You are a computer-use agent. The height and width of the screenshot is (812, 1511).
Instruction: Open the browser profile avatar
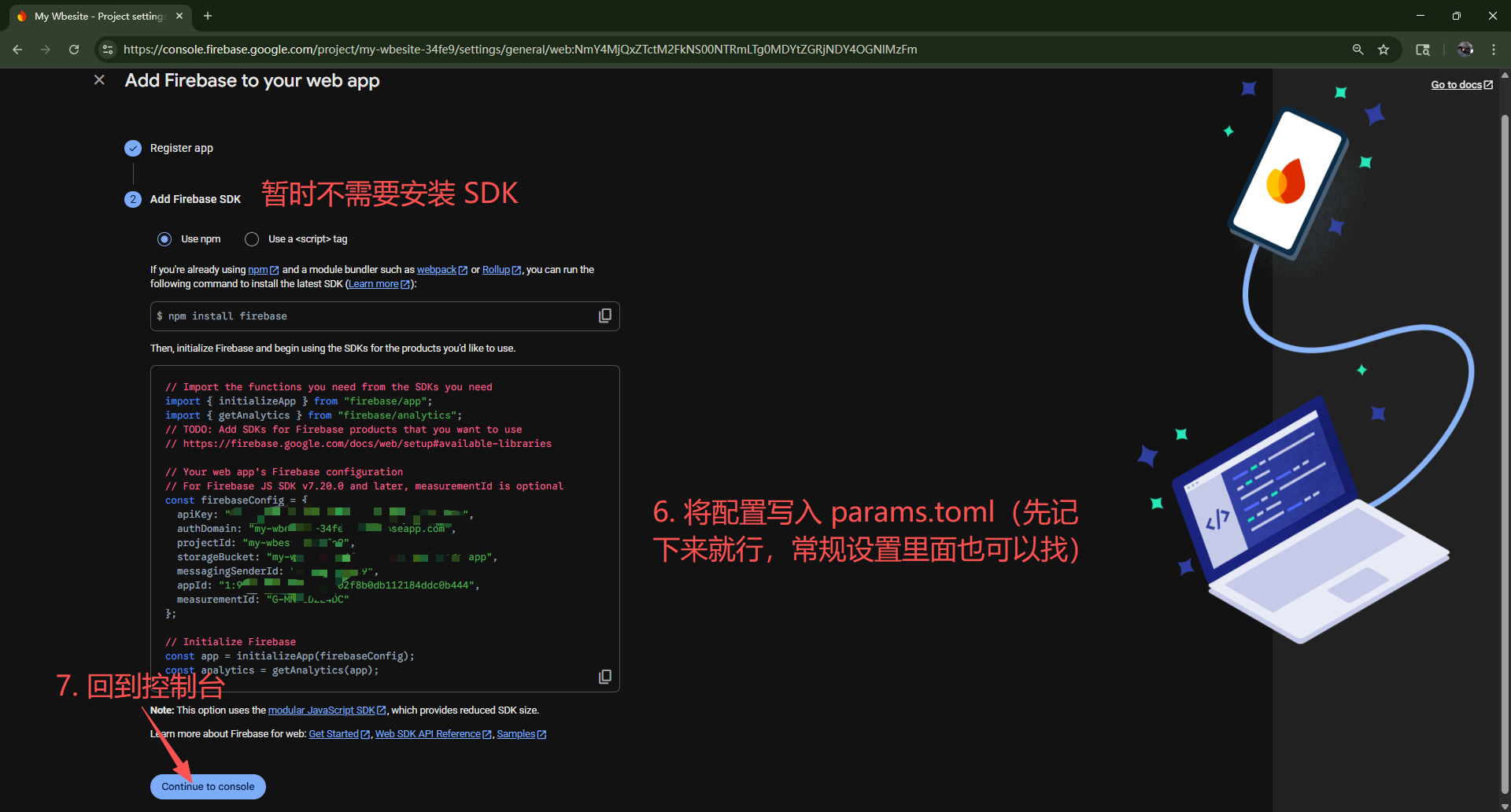pyautogui.click(x=1465, y=50)
